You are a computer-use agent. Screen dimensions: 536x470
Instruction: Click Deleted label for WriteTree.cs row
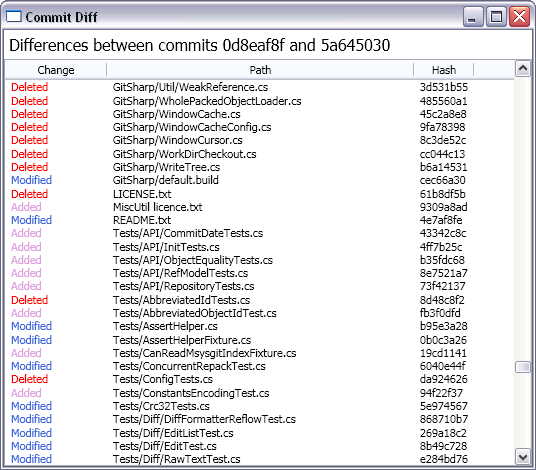[x=29, y=167]
